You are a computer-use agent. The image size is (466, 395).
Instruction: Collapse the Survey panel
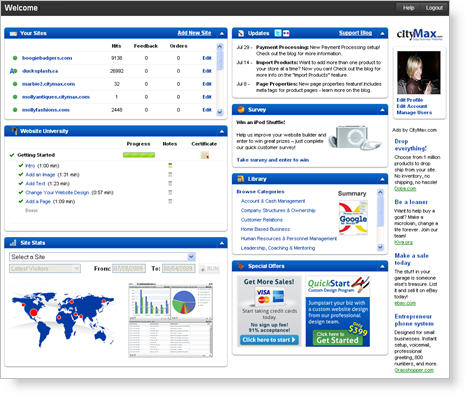(382, 110)
